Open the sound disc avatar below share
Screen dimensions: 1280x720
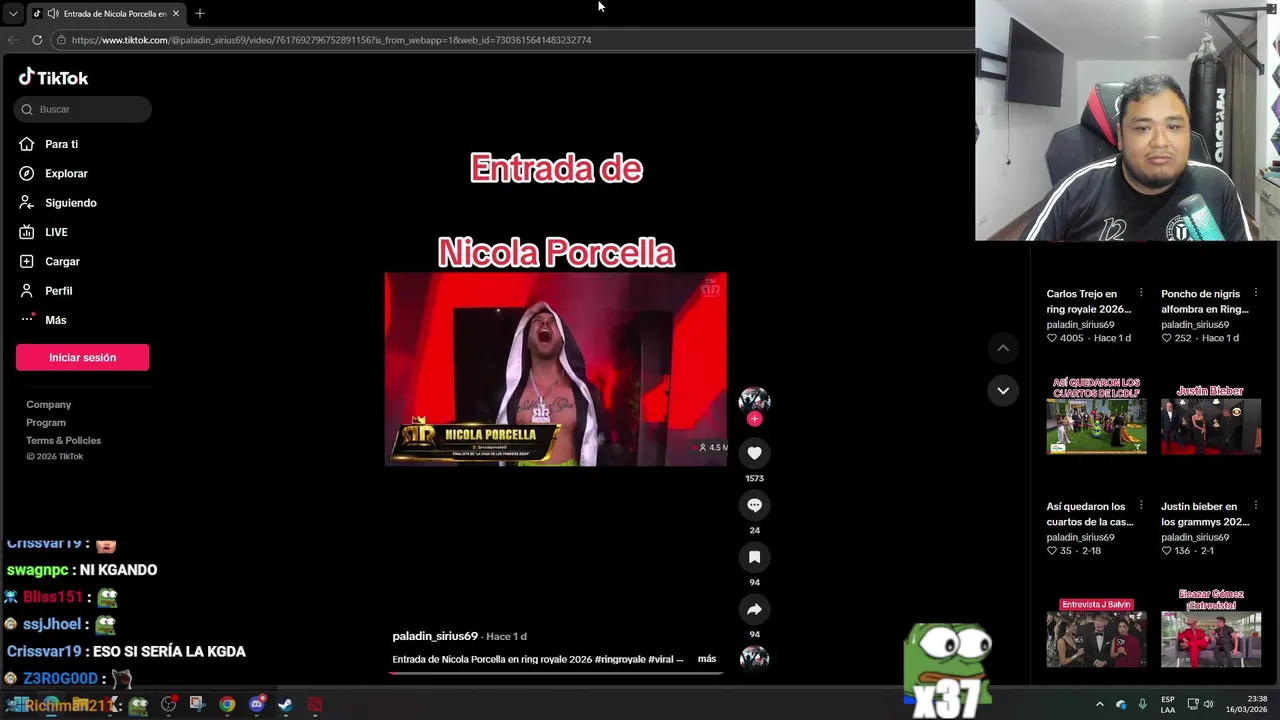(x=754, y=657)
